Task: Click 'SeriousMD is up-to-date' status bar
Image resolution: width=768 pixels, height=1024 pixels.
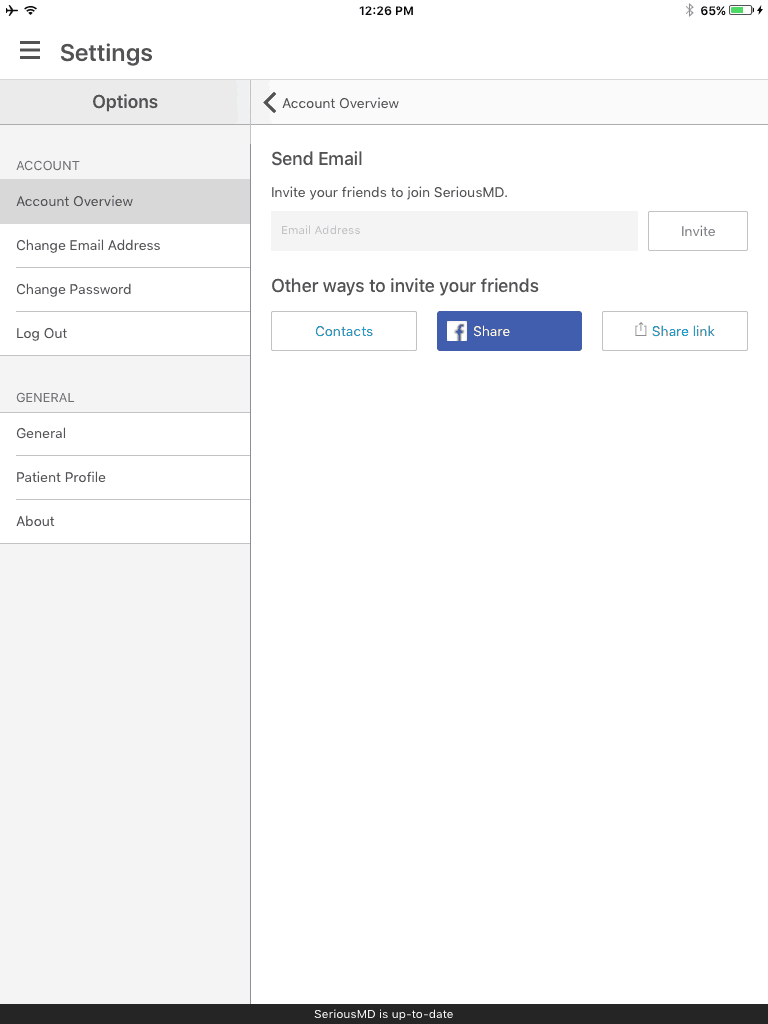Action: pyautogui.click(x=384, y=1014)
